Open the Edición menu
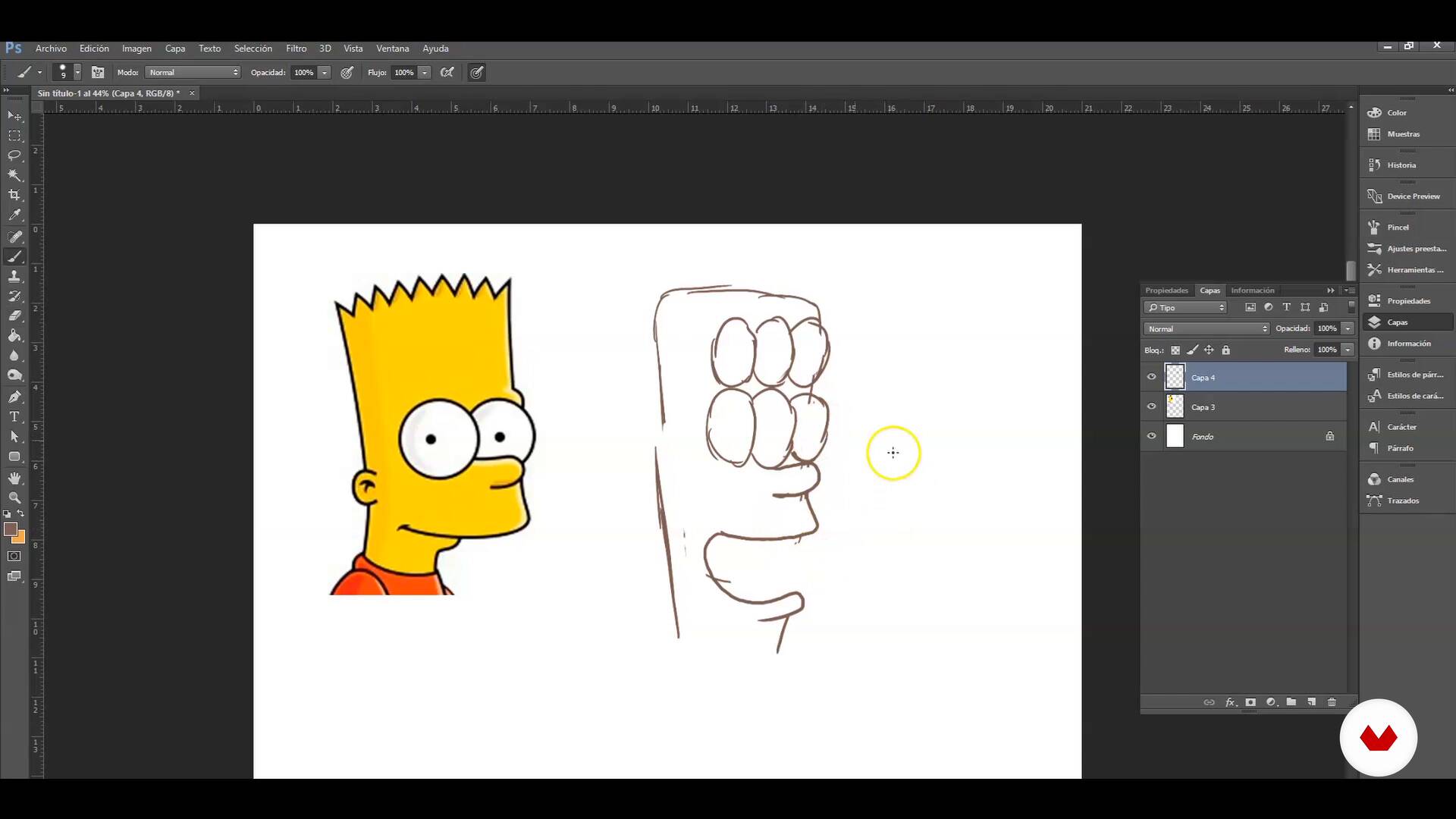The height and width of the screenshot is (819, 1456). click(x=94, y=48)
